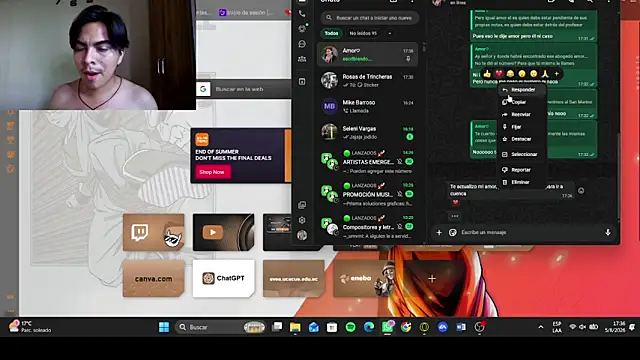Open the ESP LAA language indicator
This screenshot has height=360, width=640.
point(557,327)
